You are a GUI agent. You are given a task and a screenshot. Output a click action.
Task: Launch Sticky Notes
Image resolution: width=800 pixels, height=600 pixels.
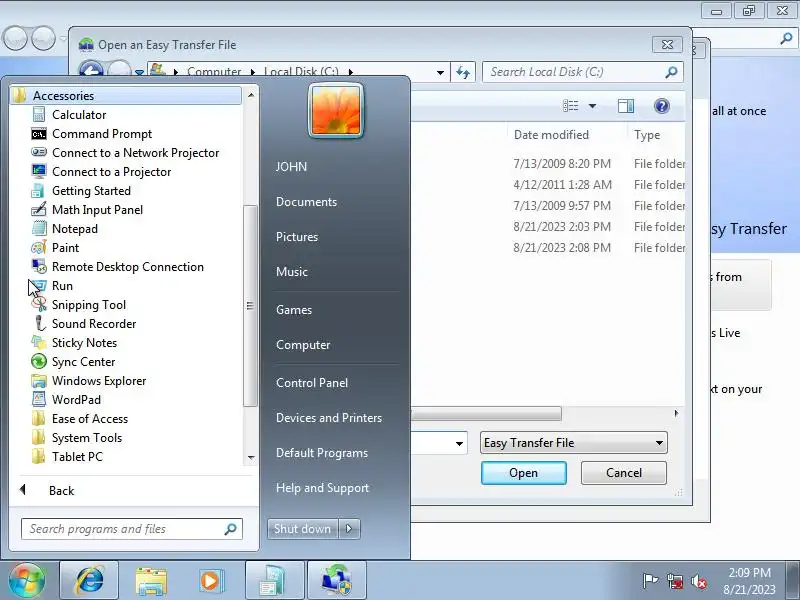point(84,343)
